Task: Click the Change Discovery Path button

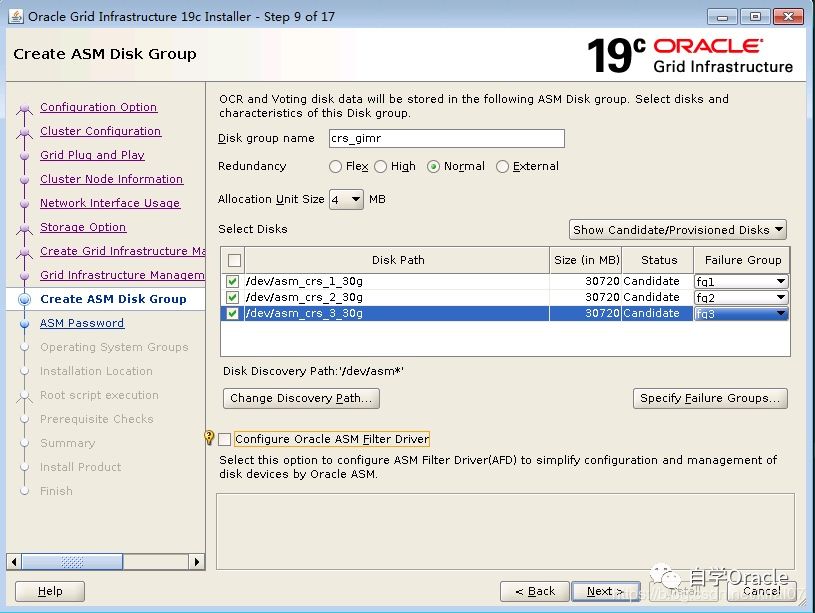Action: pyautogui.click(x=300, y=398)
